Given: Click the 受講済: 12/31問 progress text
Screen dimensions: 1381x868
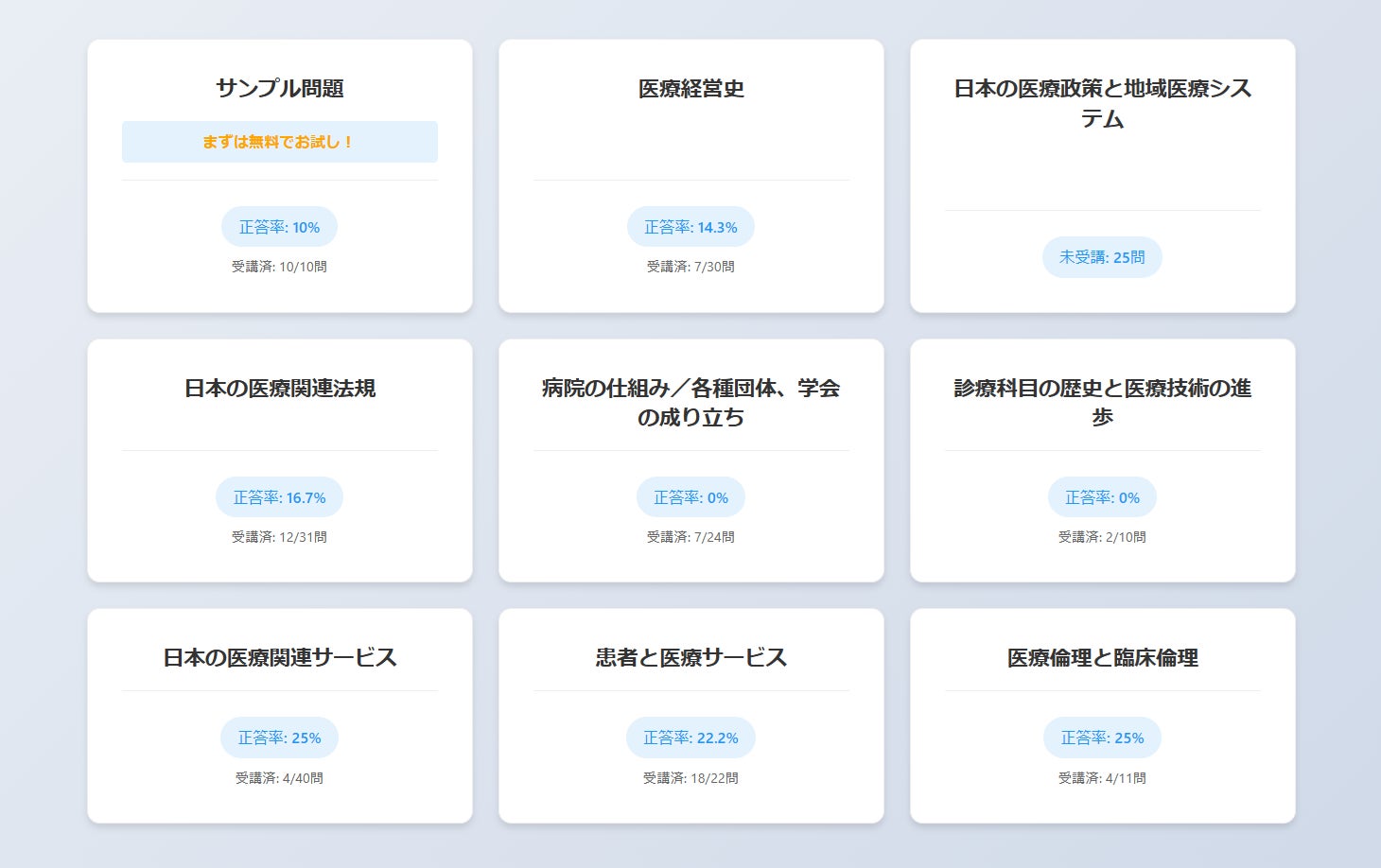Looking at the screenshot, I should pos(279,537).
